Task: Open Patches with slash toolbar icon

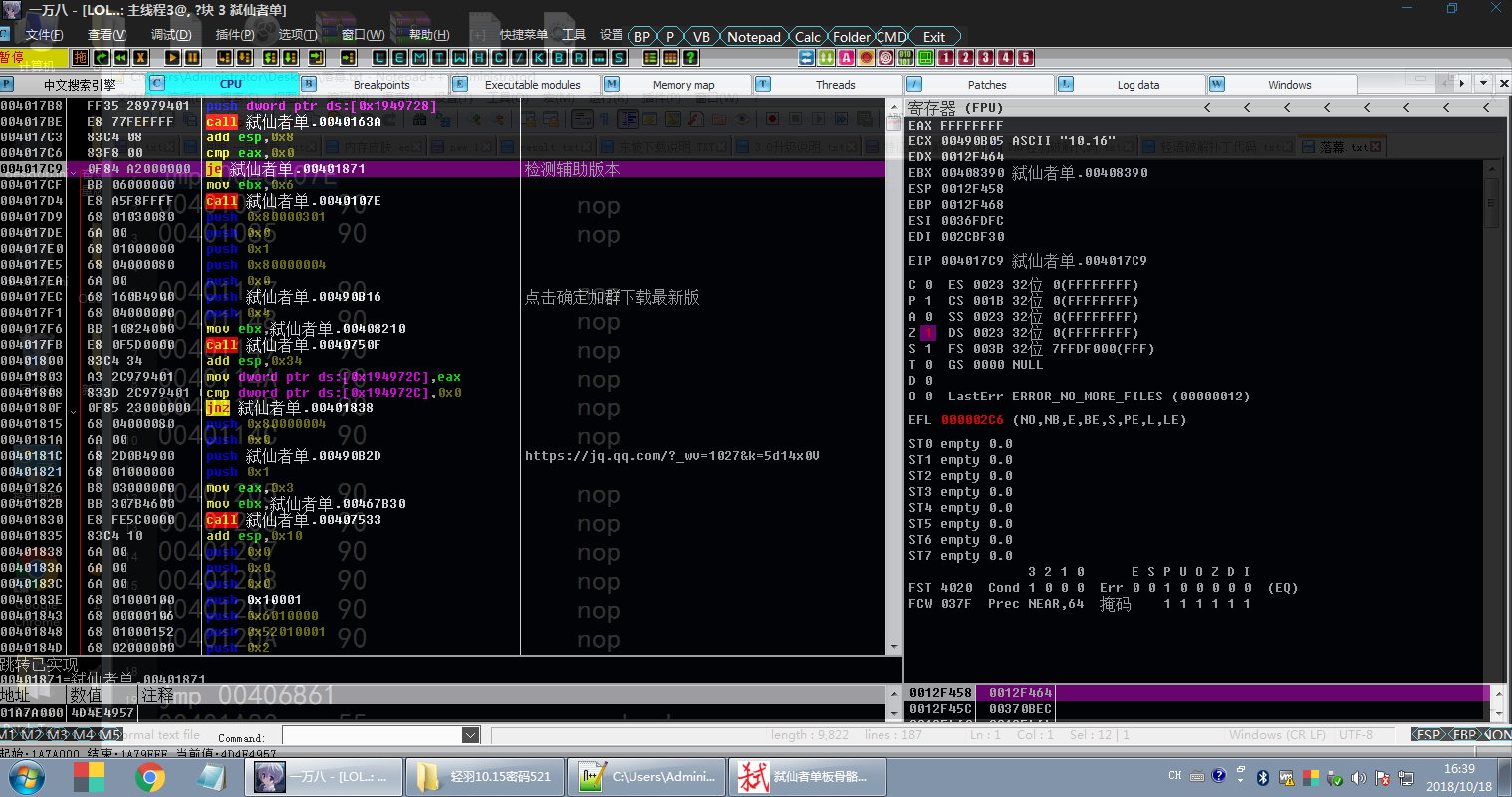Action: click(519, 57)
